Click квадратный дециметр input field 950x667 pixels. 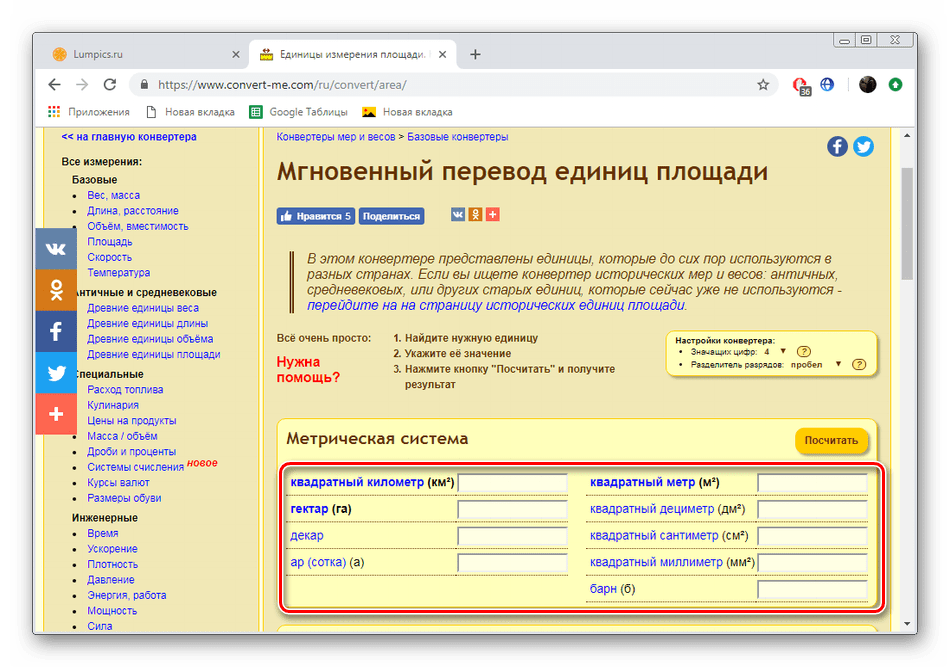(812, 509)
